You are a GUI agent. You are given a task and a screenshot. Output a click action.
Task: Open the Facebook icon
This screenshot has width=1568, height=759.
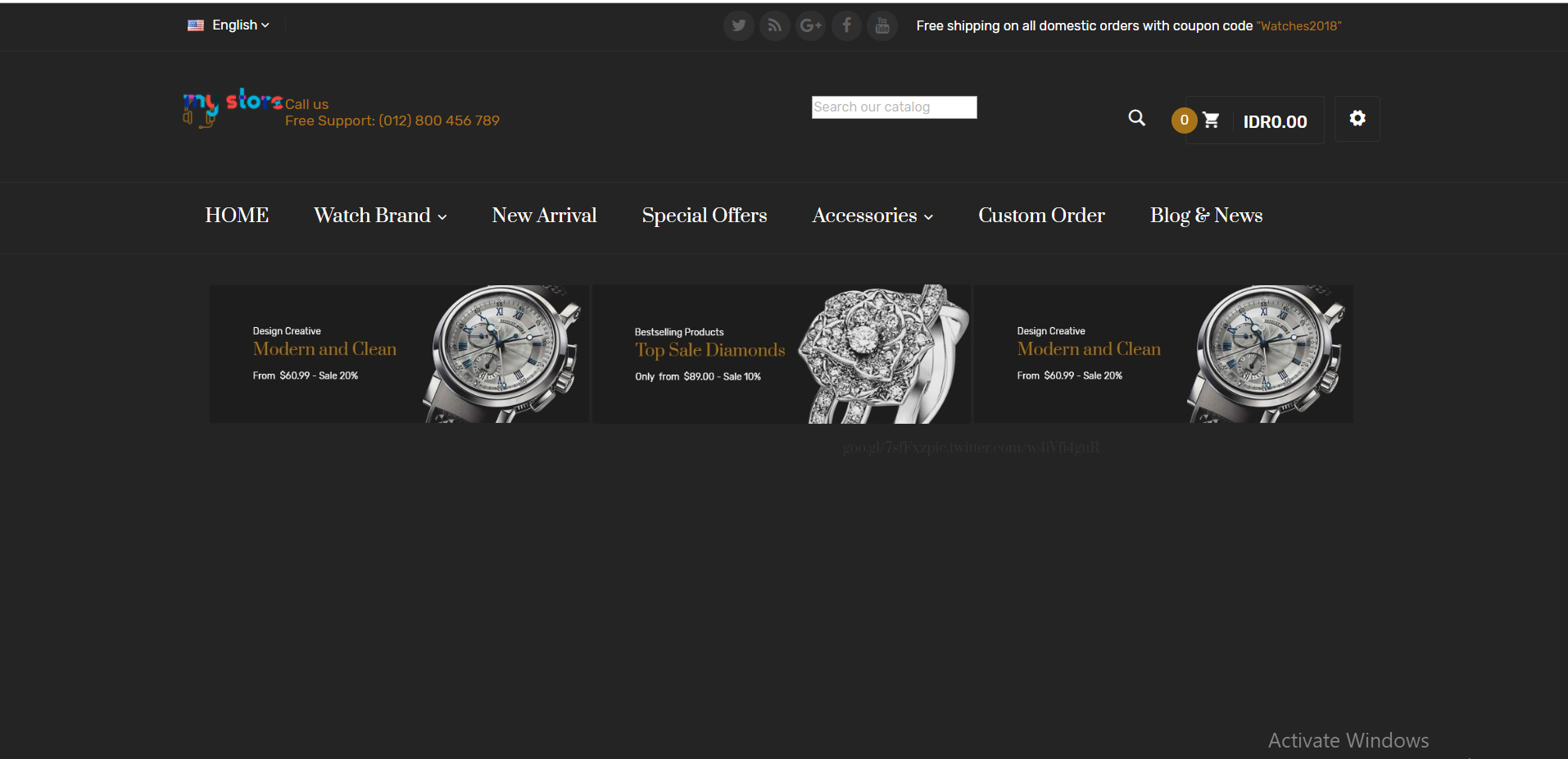point(846,25)
